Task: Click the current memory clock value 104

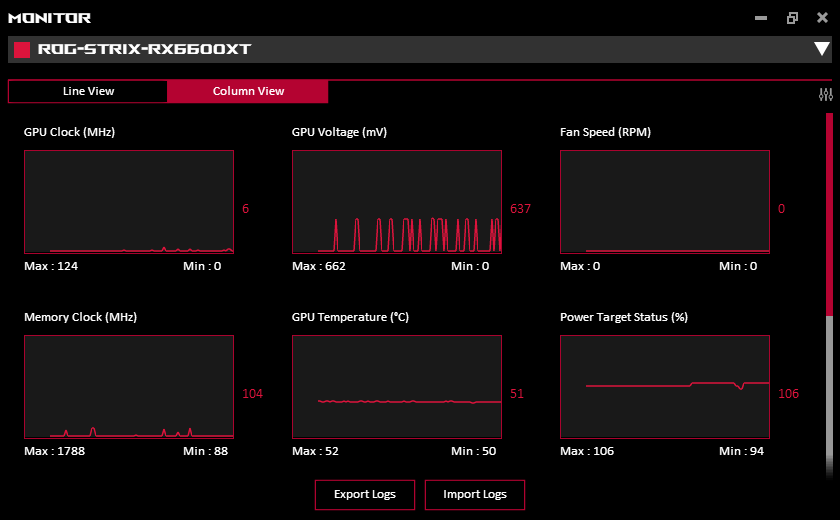Action: (x=252, y=394)
